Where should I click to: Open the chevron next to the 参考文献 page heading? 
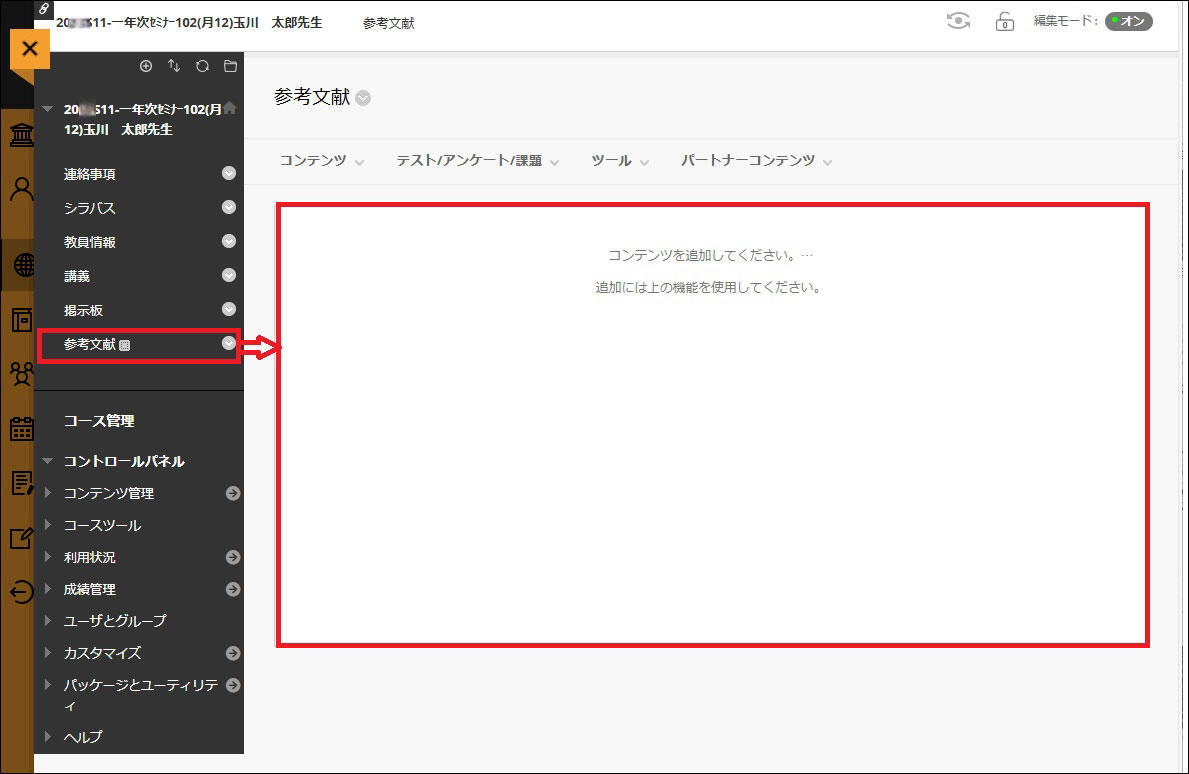point(363,99)
